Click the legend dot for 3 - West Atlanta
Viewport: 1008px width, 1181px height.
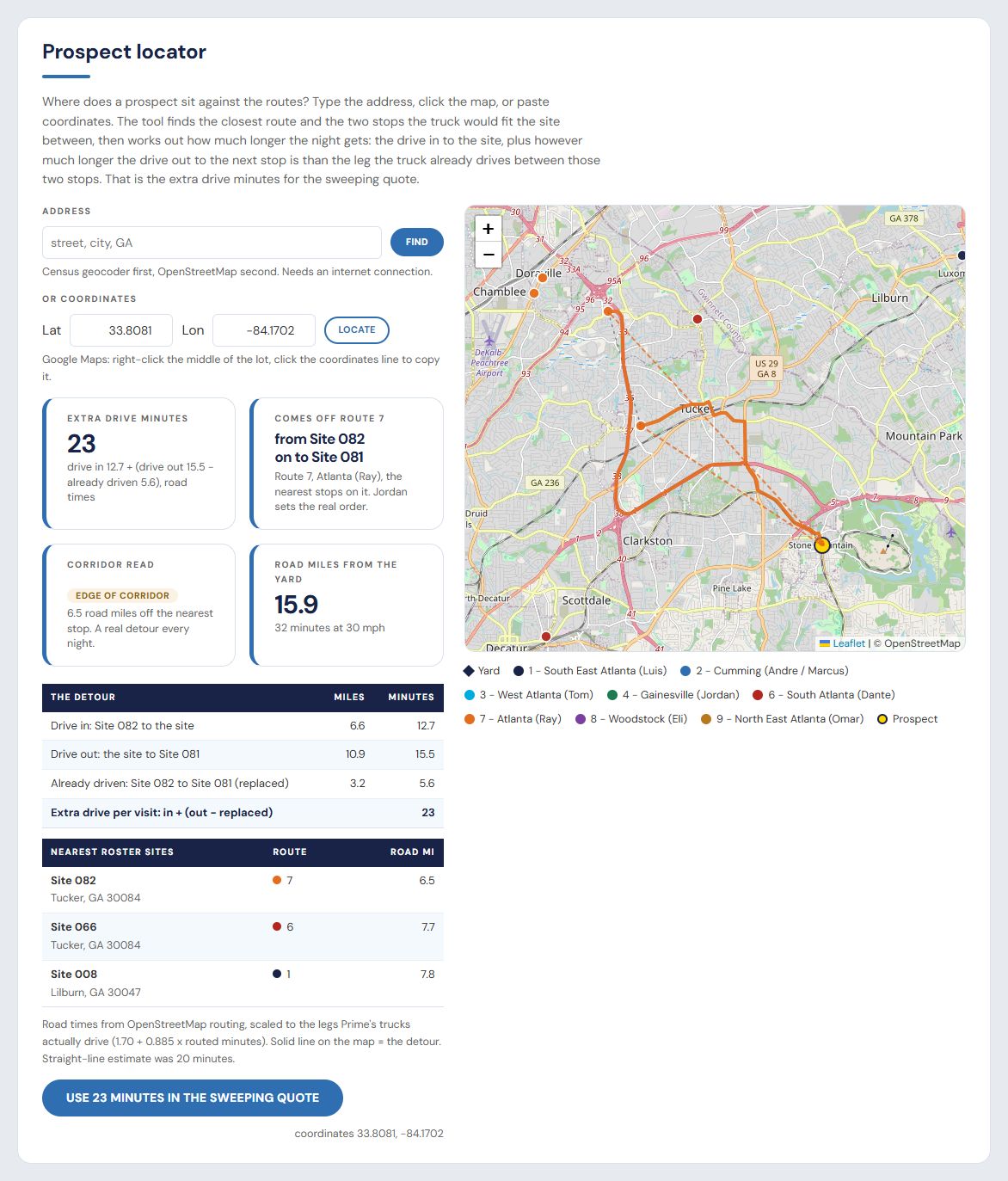click(x=470, y=695)
